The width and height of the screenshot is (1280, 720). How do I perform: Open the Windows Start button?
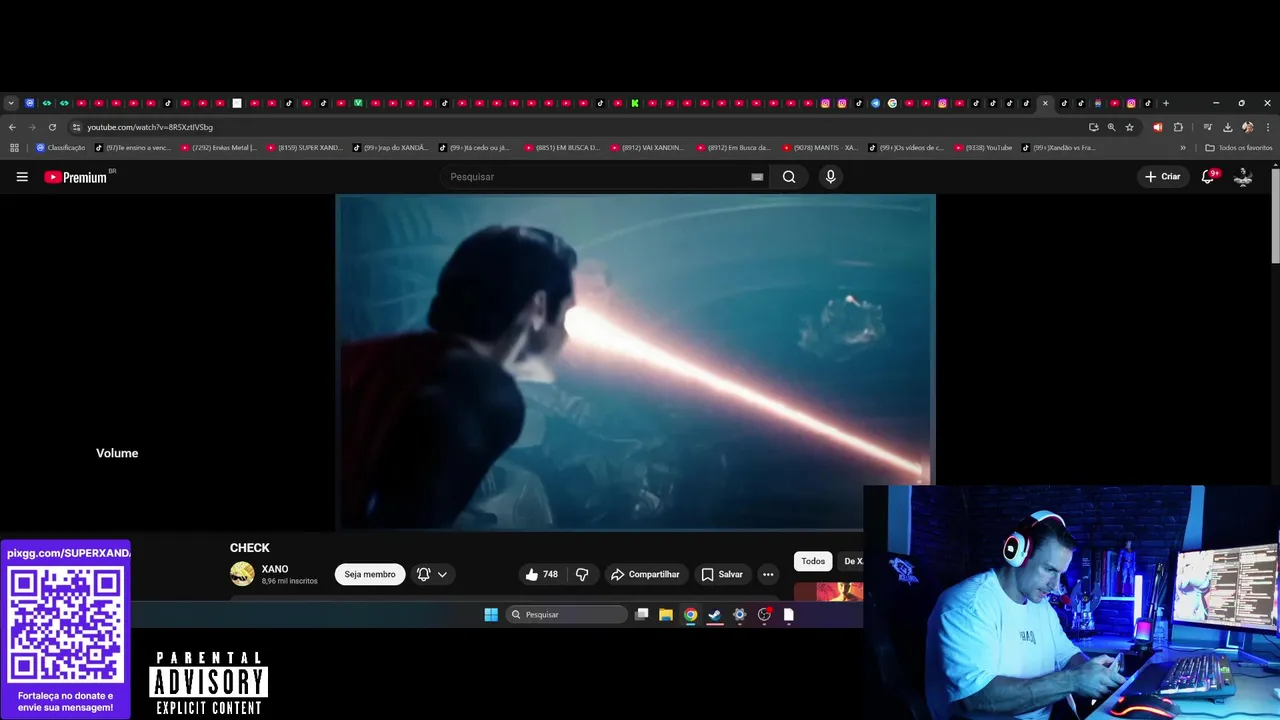(491, 615)
